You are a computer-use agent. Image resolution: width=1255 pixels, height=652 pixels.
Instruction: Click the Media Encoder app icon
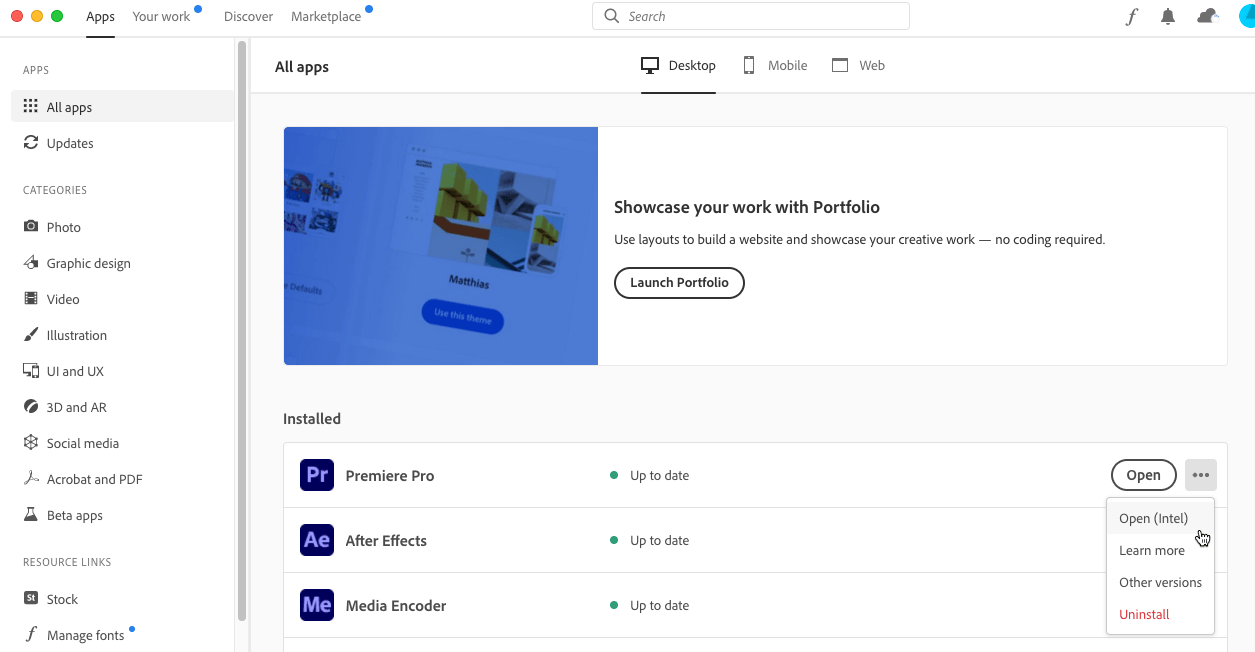(317, 605)
